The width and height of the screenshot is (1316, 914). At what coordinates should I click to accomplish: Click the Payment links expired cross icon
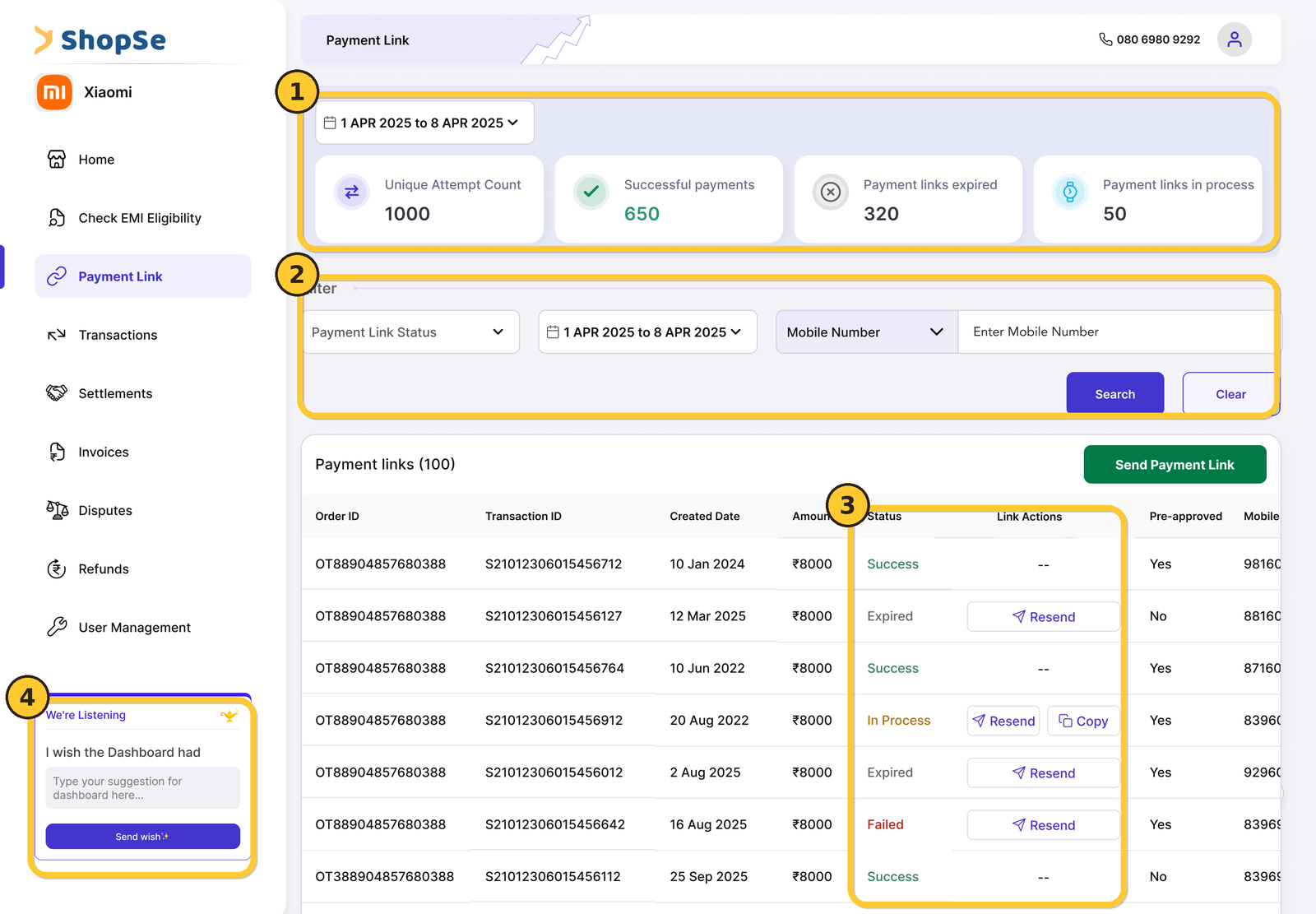(831, 192)
